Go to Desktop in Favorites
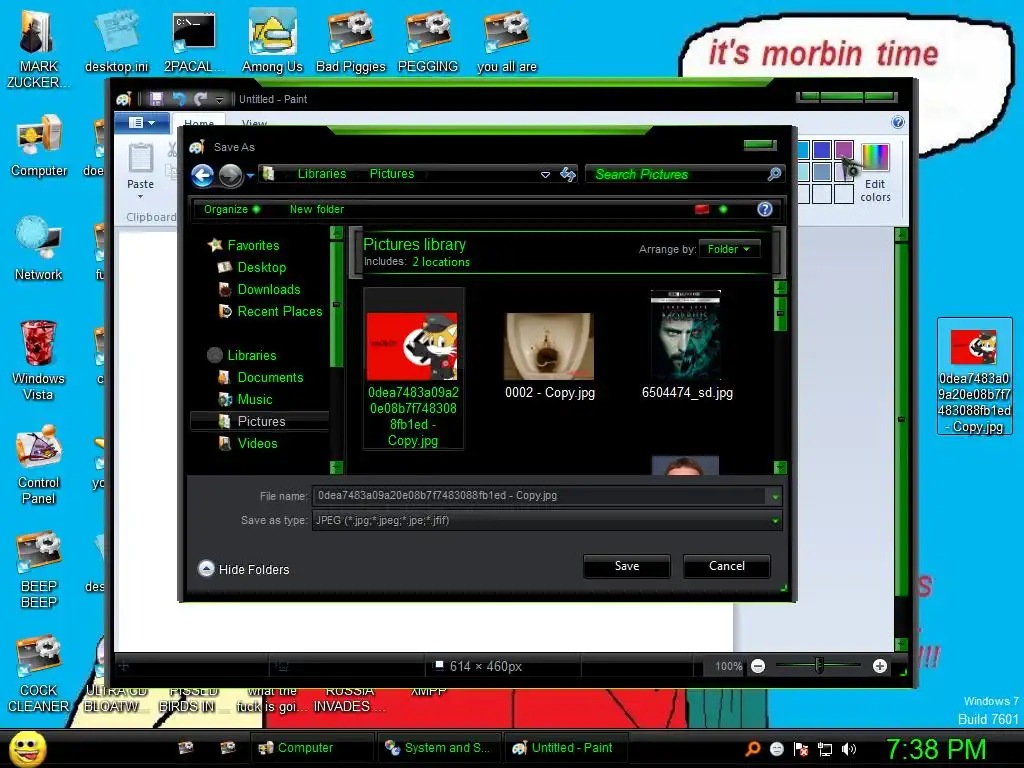The width and height of the screenshot is (1024, 768). (x=252, y=268)
